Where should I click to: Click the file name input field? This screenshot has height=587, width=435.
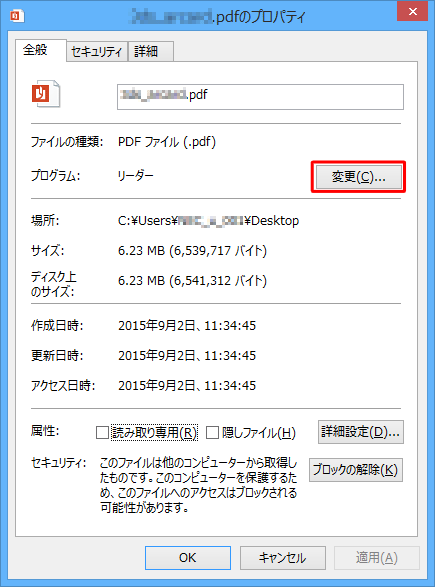tap(260, 97)
